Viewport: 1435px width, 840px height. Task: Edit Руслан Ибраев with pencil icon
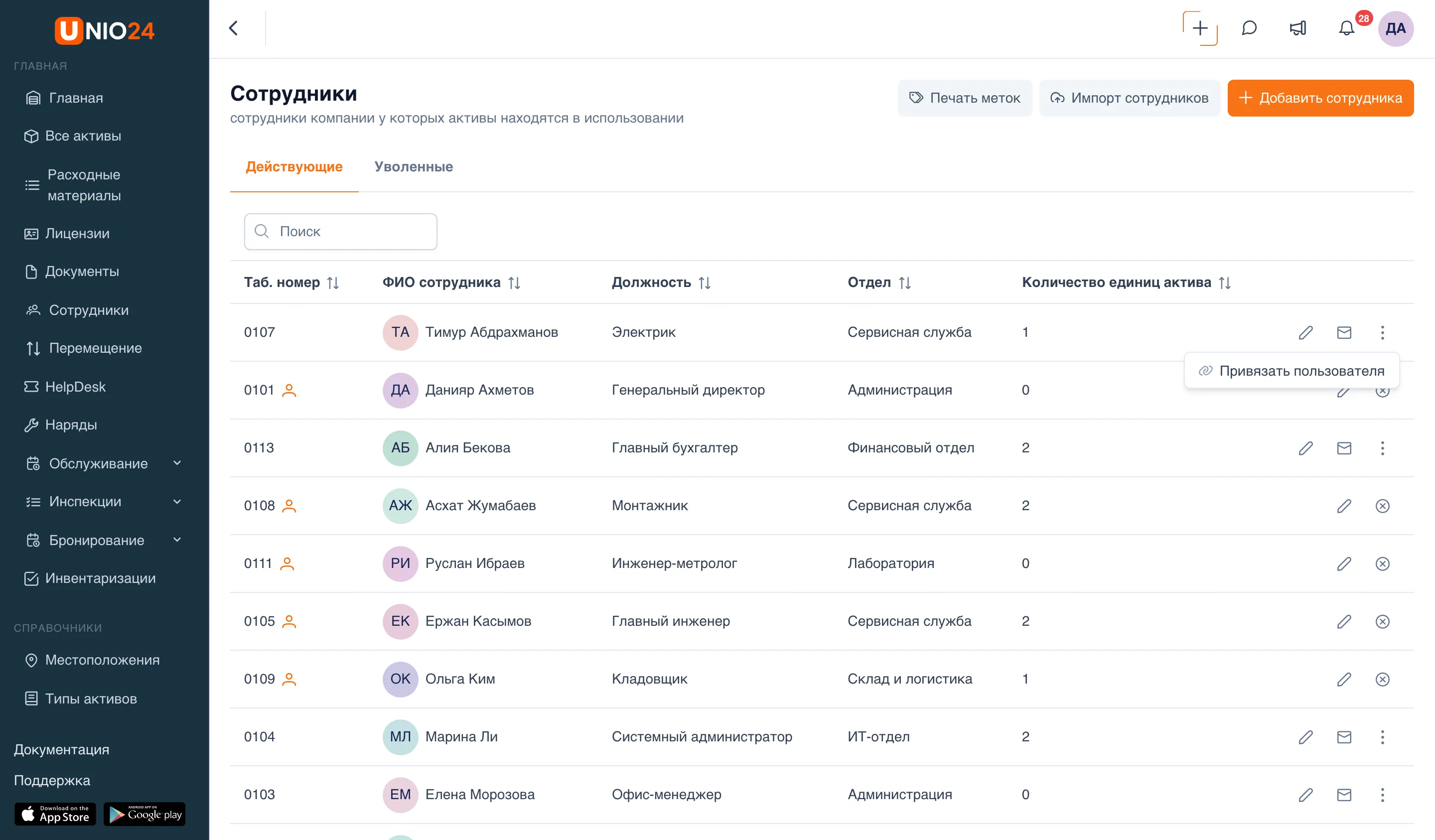click(1344, 564)
